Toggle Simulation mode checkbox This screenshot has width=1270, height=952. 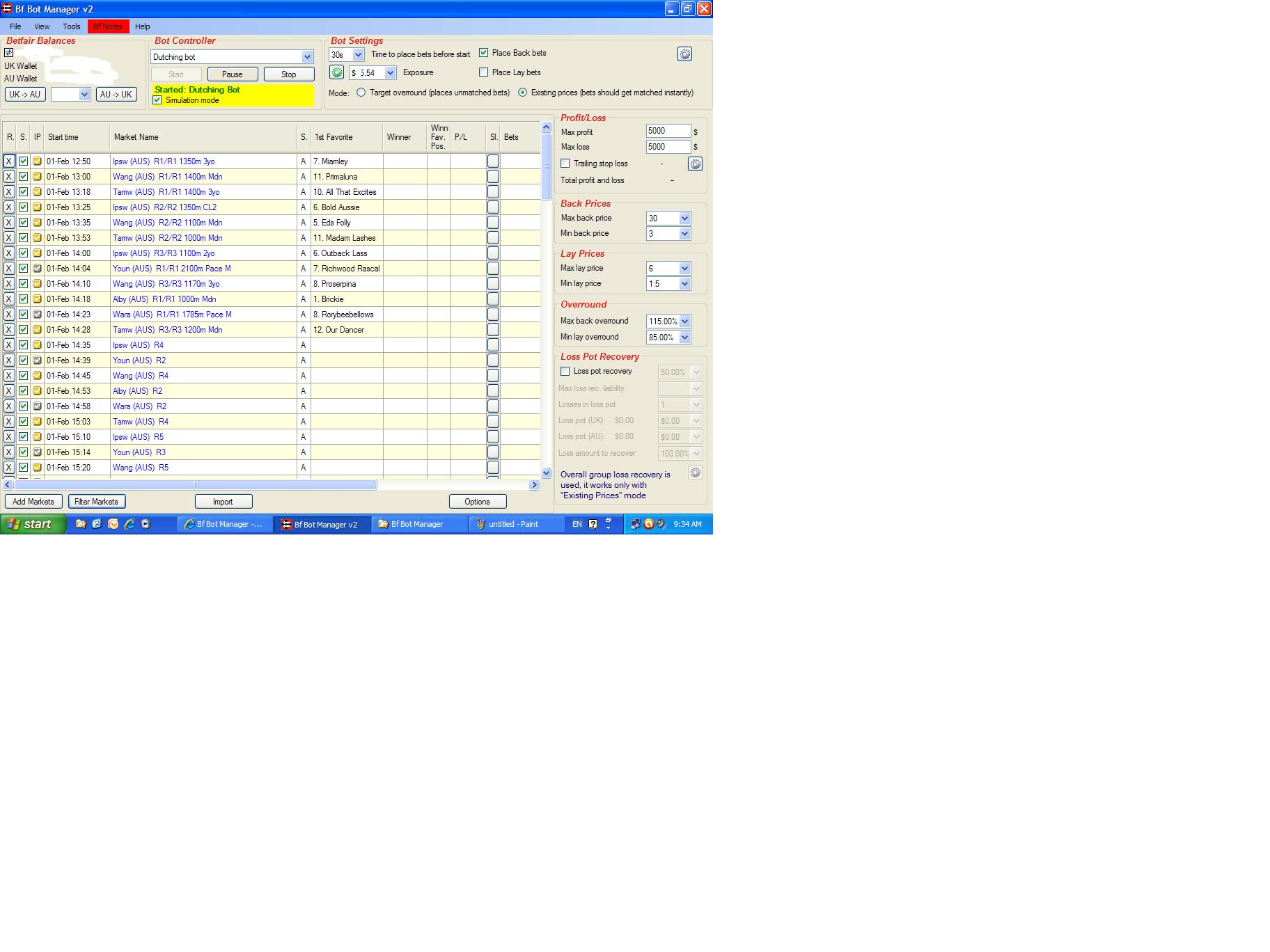tap(157, 100)
